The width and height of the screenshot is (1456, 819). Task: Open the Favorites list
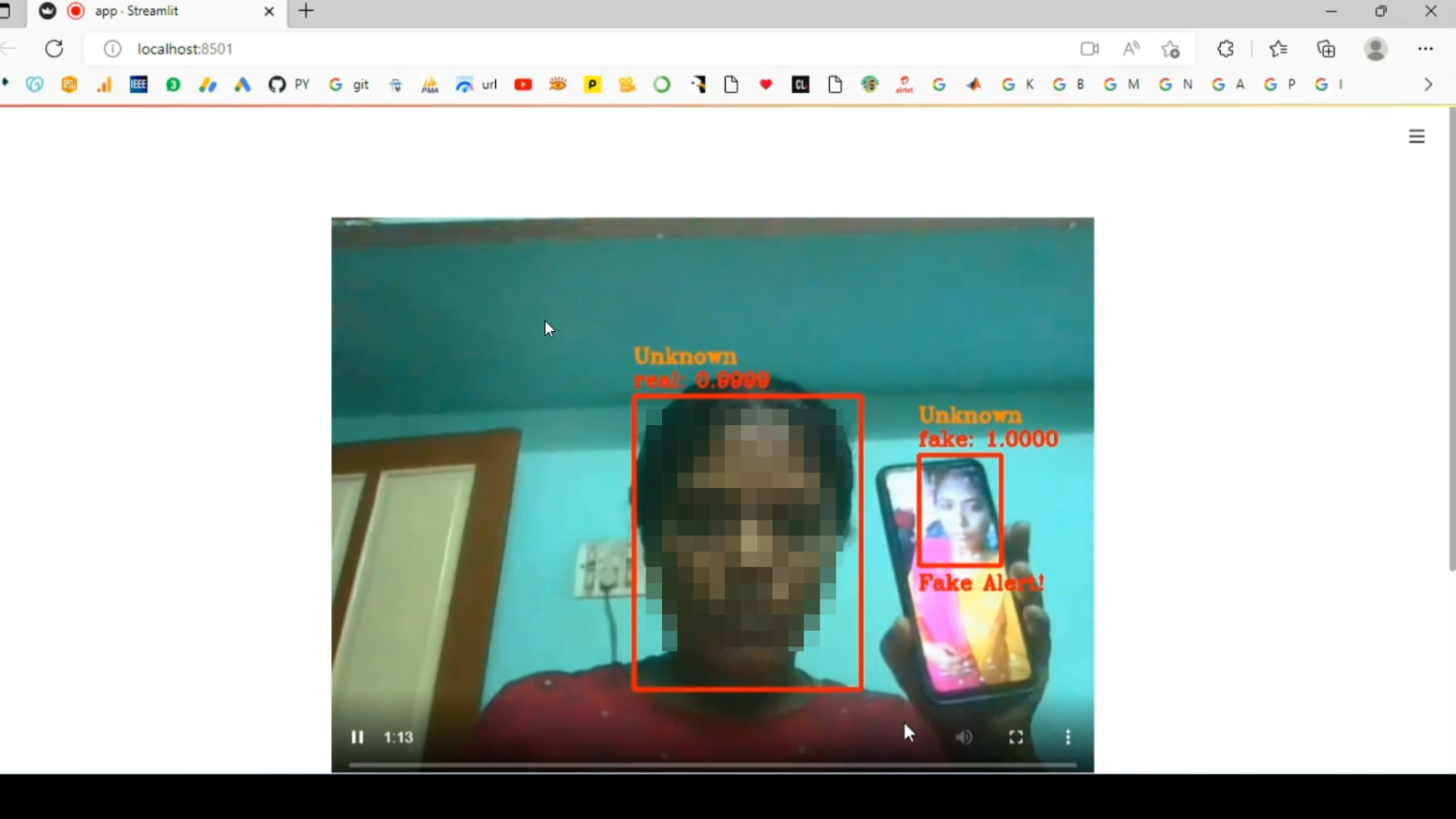point(1278,49)
